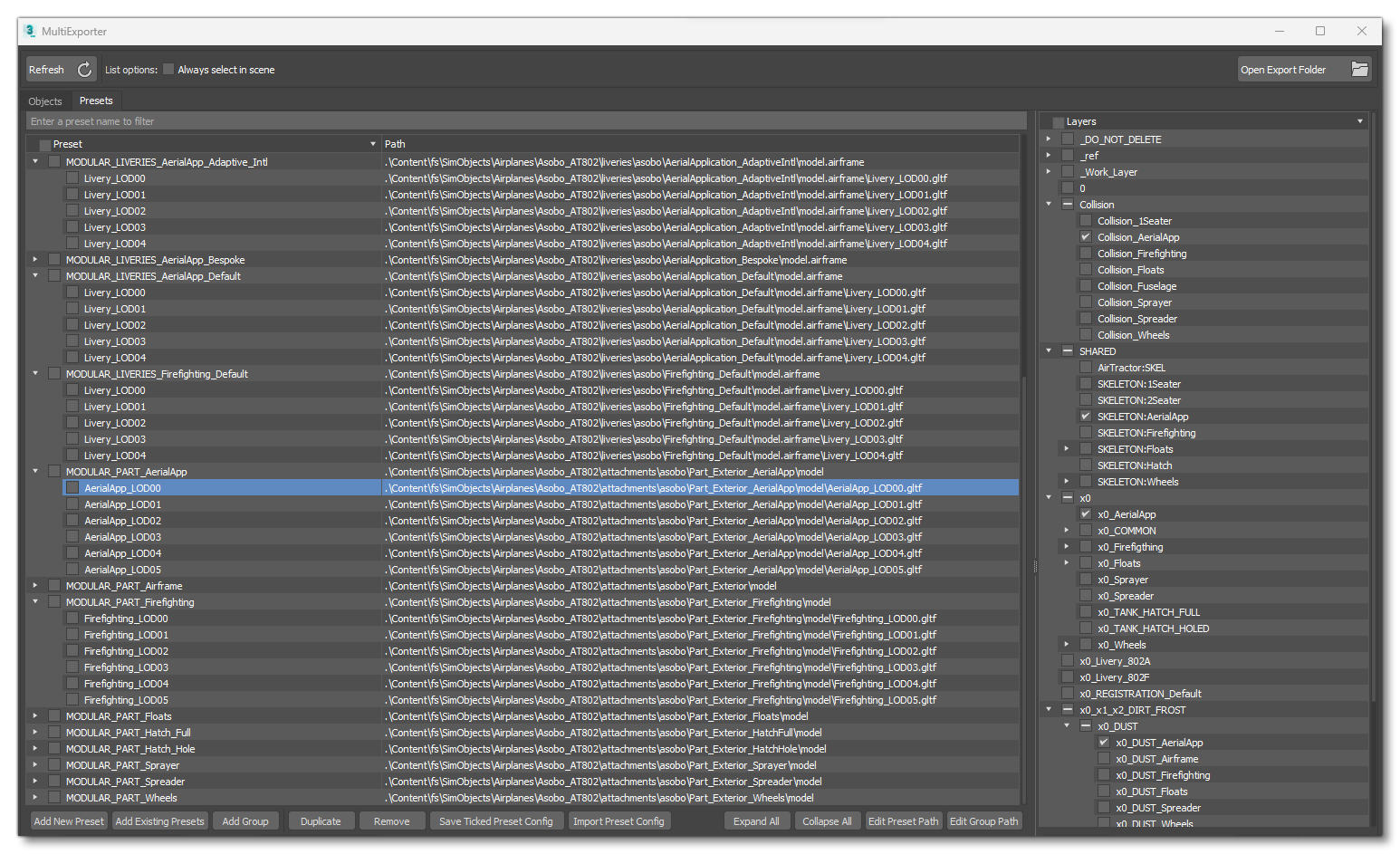The height and width of the screenshot is (854, 1400).
Task: Enable the Always select in scene option
Action: coord(168,69)
